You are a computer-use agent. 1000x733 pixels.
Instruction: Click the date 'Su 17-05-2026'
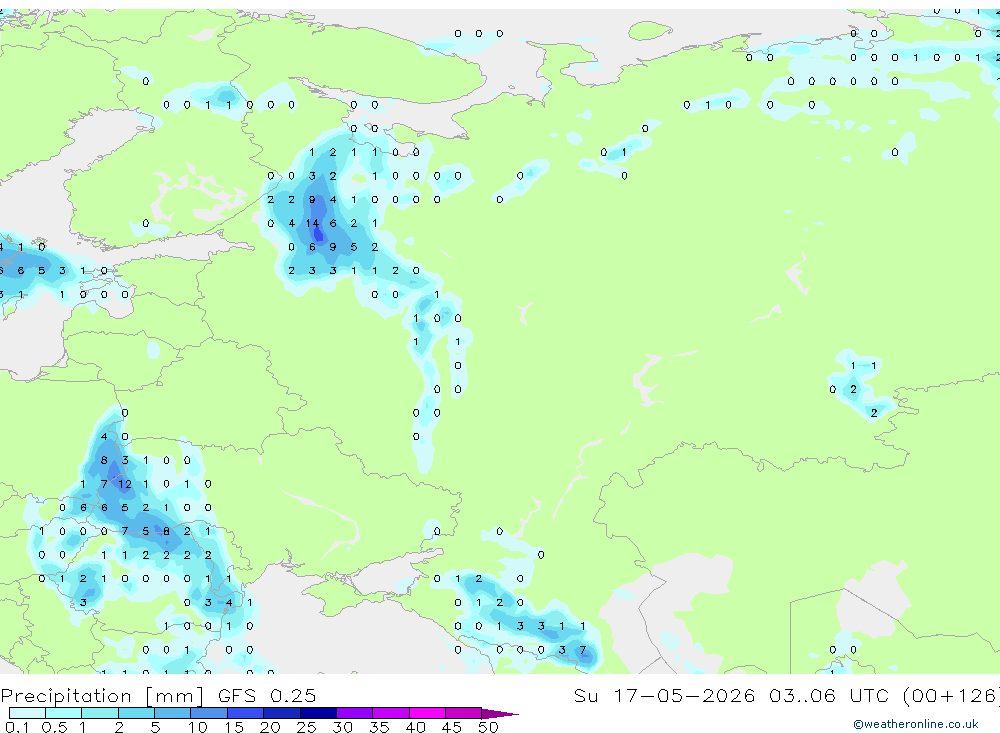point(664,695)
